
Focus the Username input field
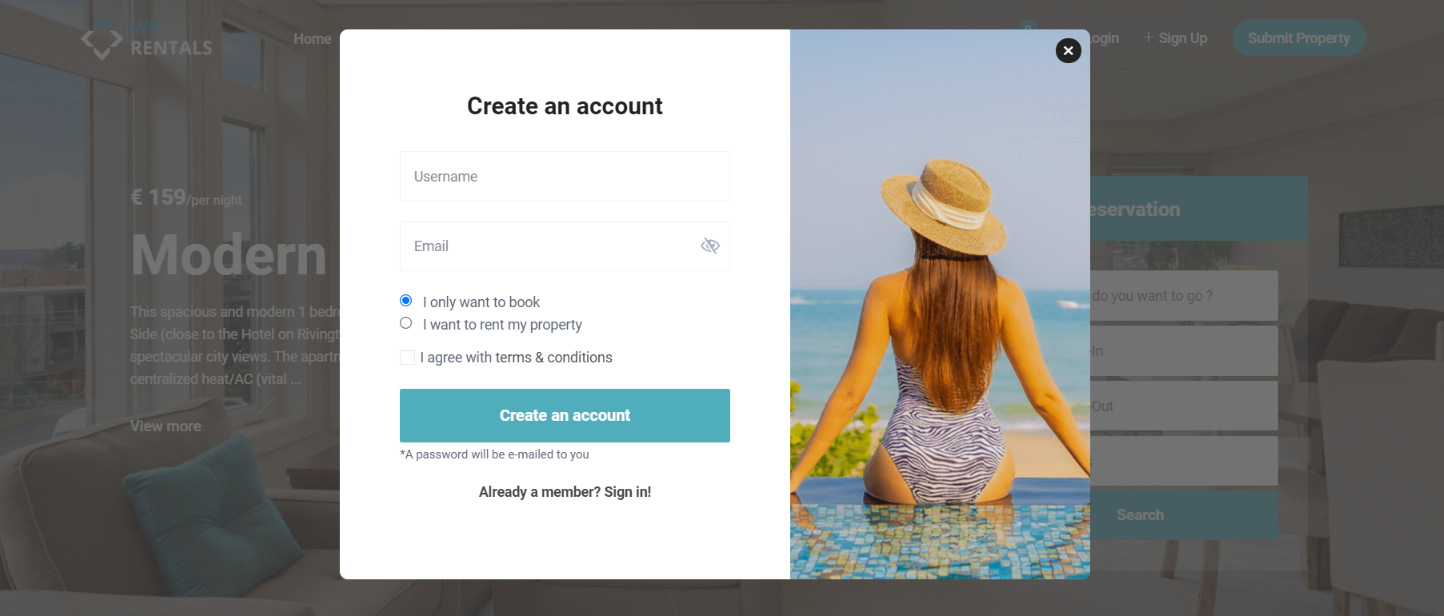click(565, 176)
